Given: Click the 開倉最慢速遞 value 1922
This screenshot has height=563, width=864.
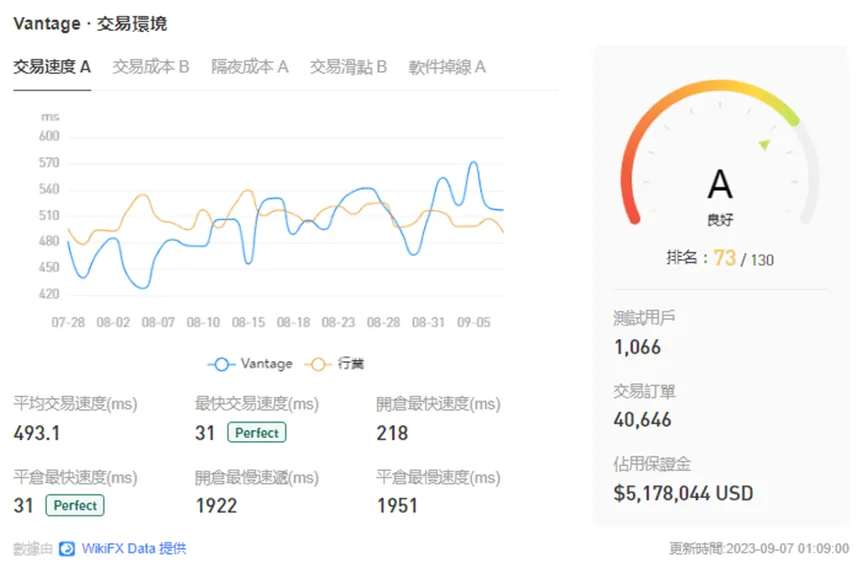Looking at the screenshot, I should pyautogui.click(x=217, y=506).
